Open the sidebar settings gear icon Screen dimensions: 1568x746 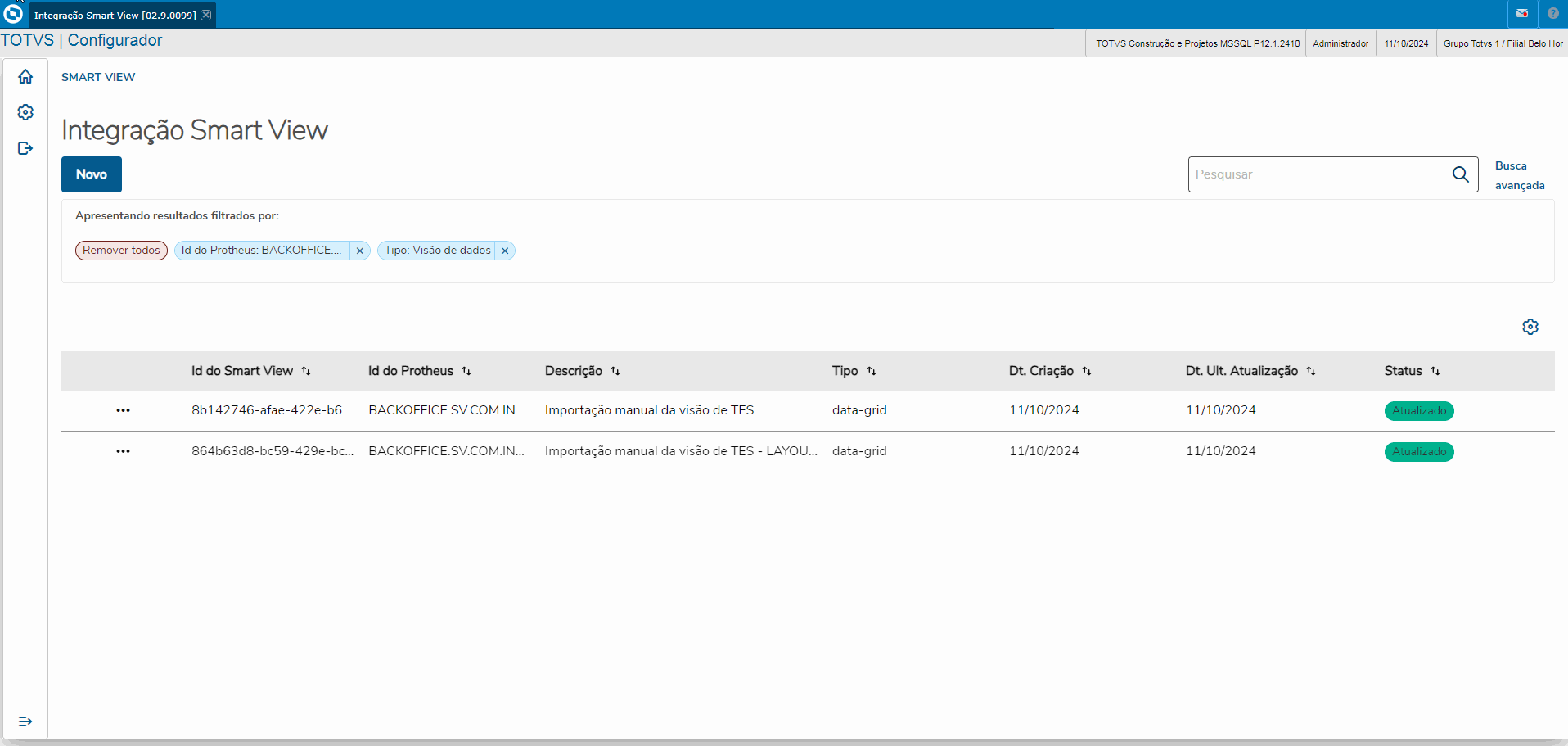tap(25, 112)
